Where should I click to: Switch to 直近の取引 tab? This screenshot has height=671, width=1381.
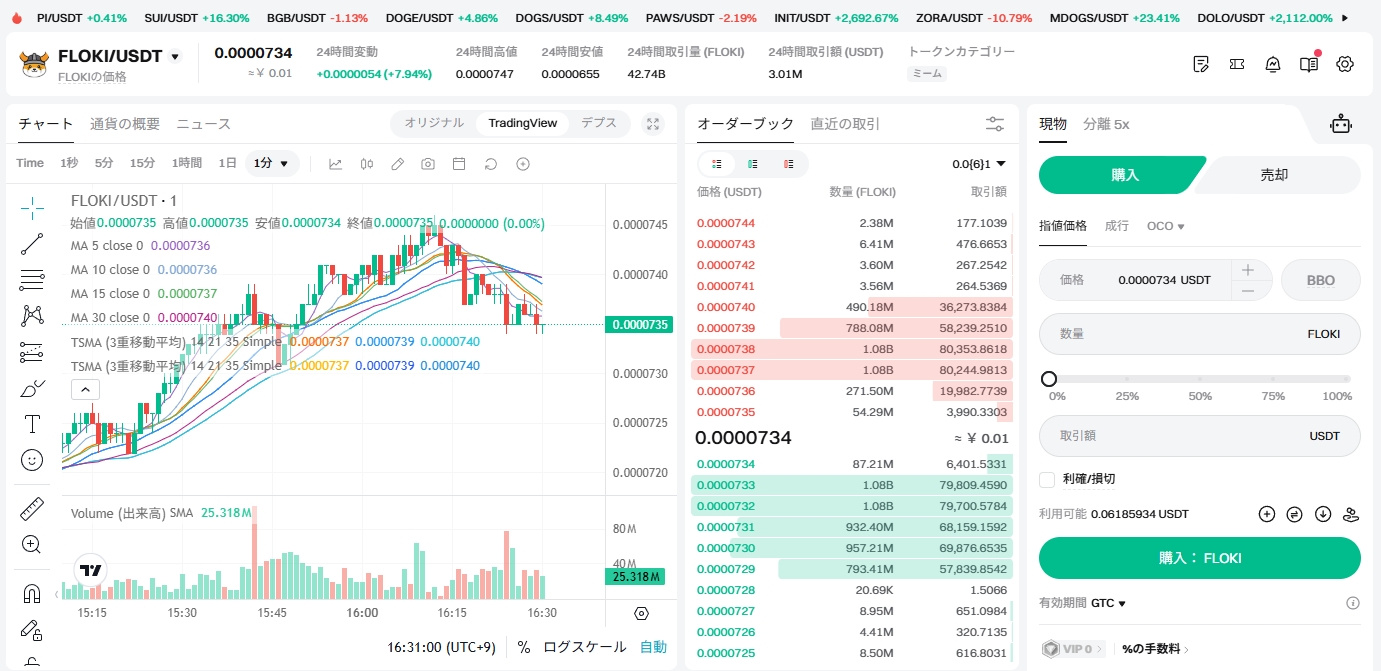(x=845, y=124)
